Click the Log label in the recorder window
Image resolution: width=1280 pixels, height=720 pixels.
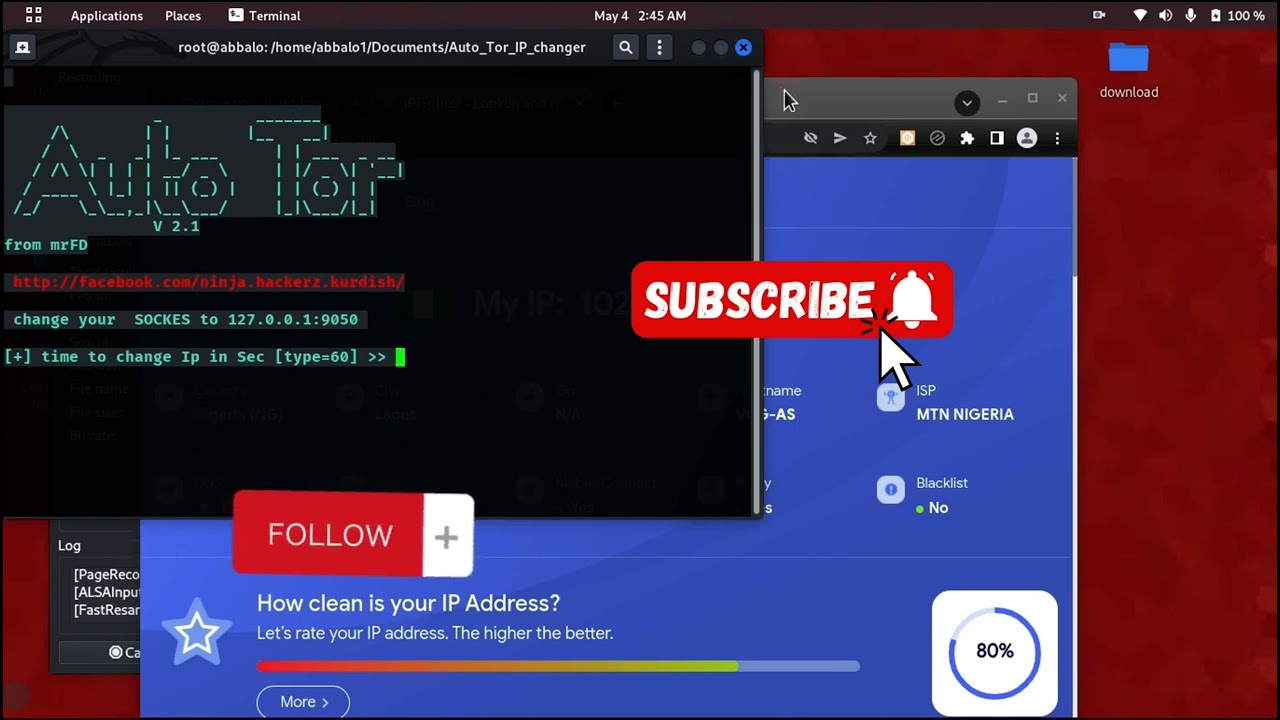pos(69,545)
